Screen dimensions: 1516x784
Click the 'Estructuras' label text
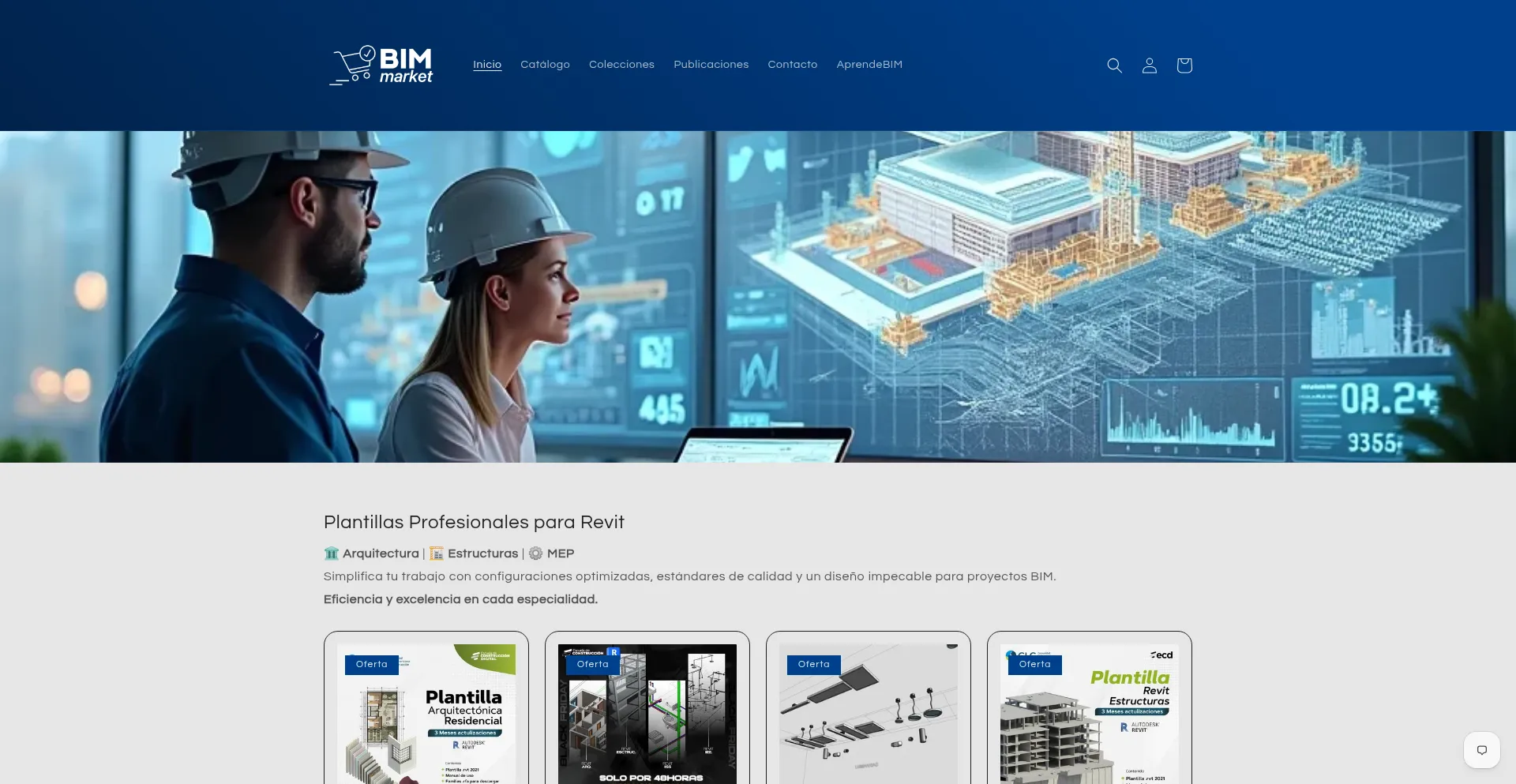[x=483, y=553]
